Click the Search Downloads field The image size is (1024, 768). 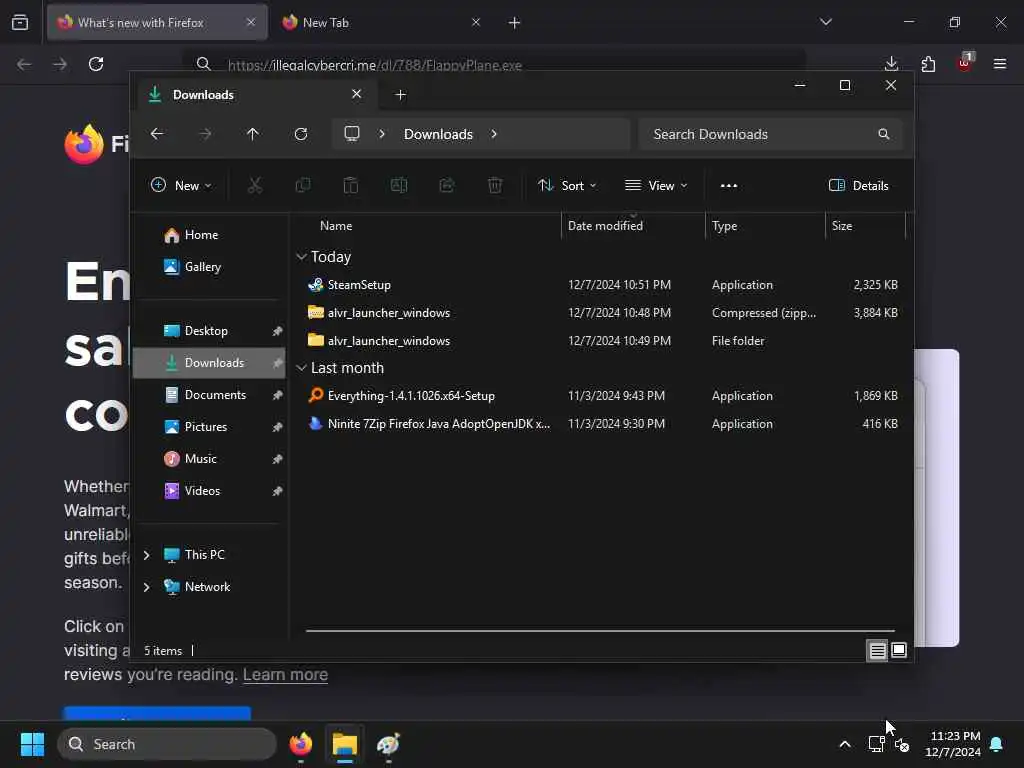coord(771,134)
